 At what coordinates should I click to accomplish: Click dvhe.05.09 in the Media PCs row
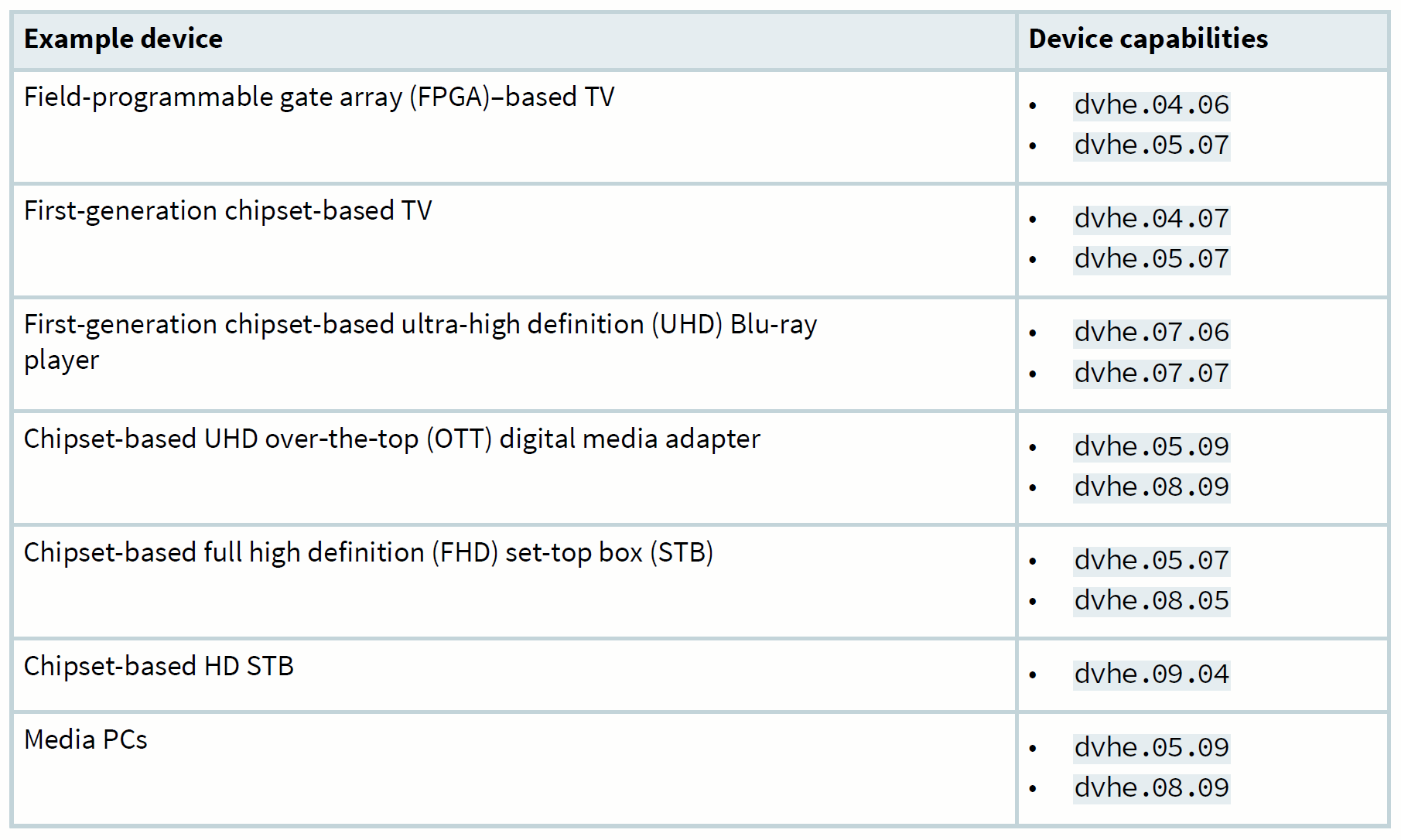coord(1151,748)
